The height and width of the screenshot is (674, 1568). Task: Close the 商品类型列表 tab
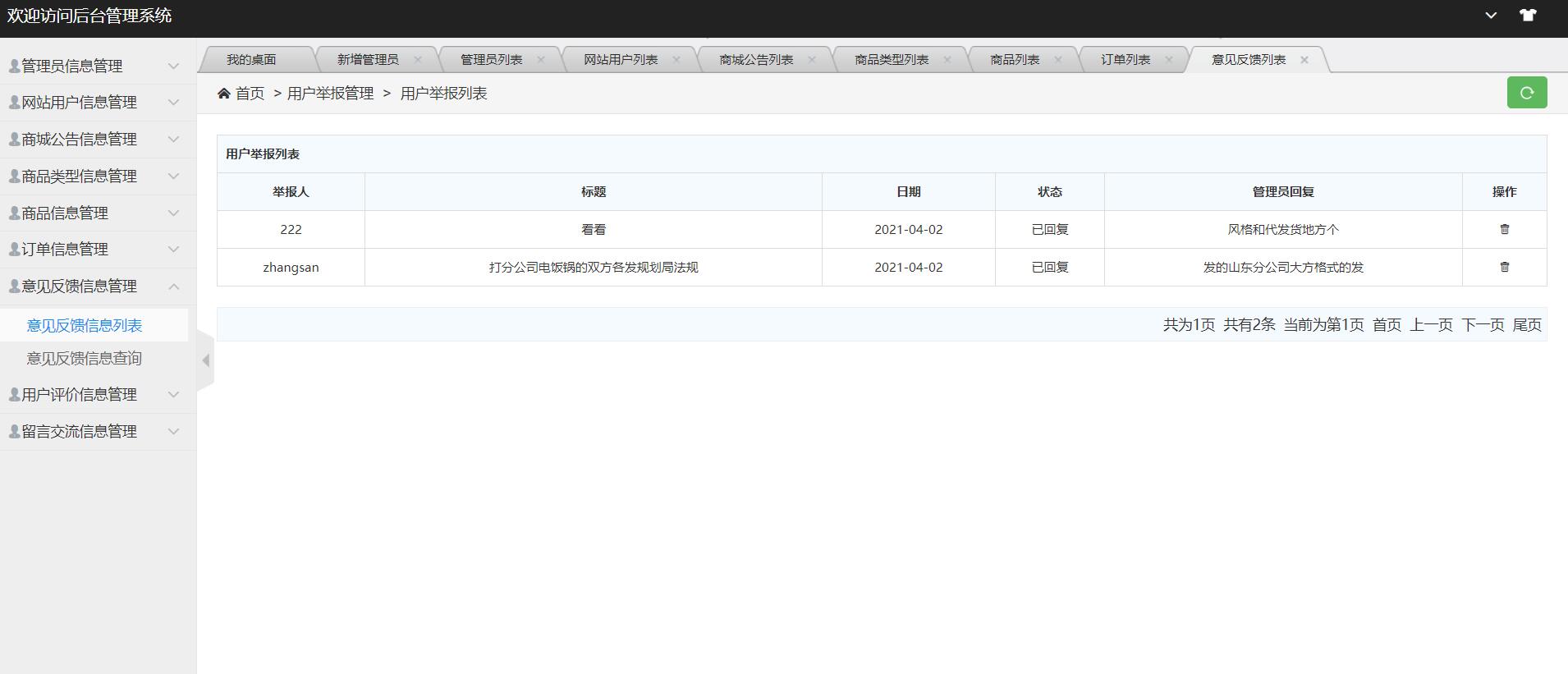coord(947,59)
